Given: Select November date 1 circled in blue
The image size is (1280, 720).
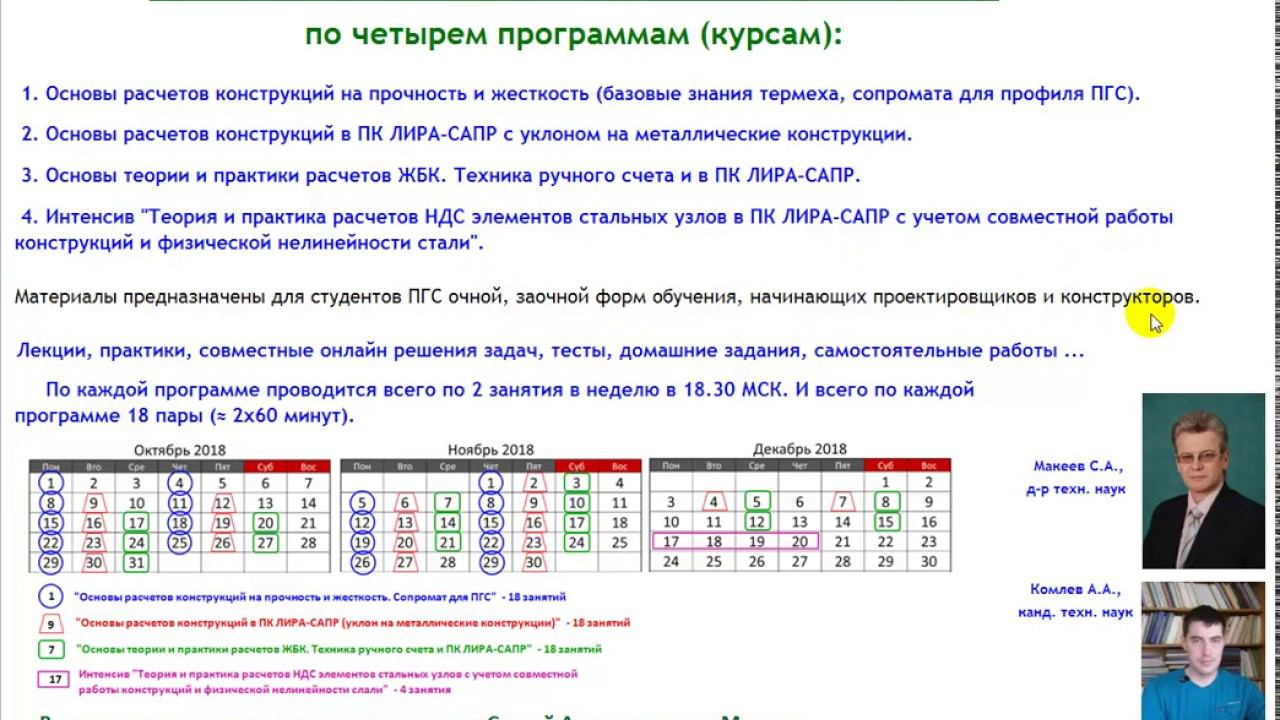Looking at the screenshot, I should 490,483.
